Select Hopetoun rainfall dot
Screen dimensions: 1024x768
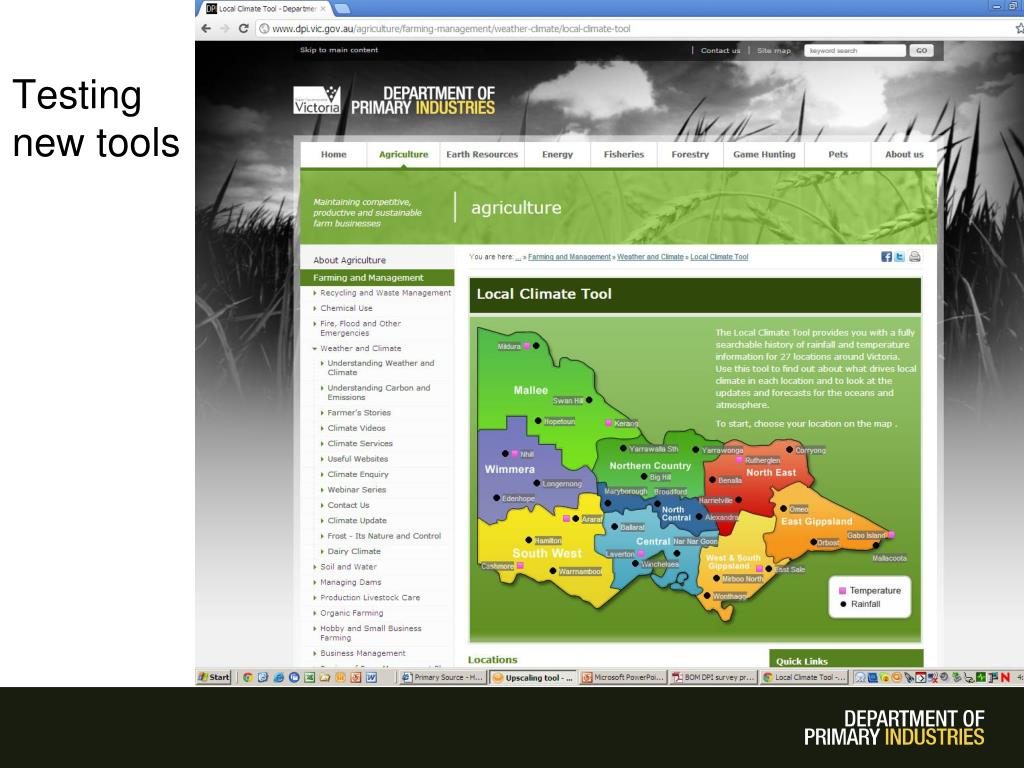pos(538,421)
